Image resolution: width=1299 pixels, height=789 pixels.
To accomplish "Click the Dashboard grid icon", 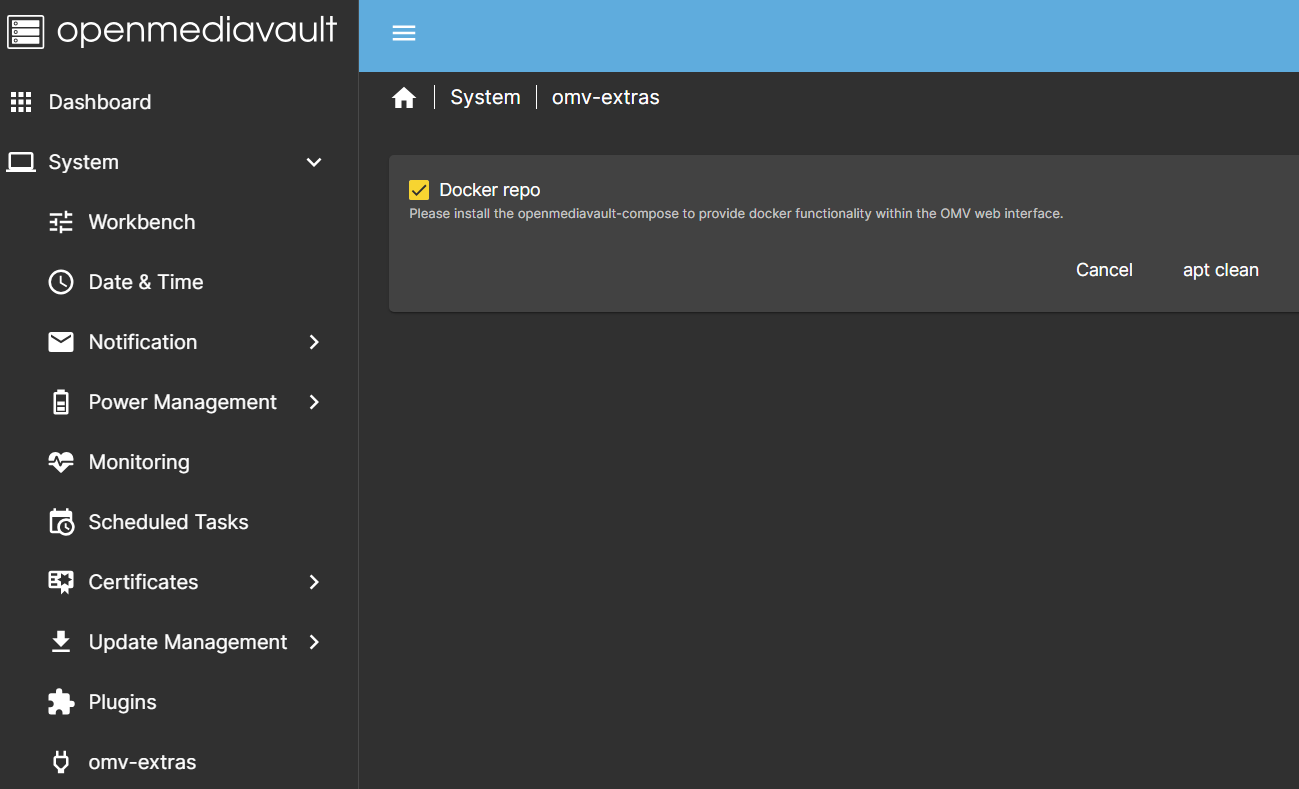I will (21, 102).
